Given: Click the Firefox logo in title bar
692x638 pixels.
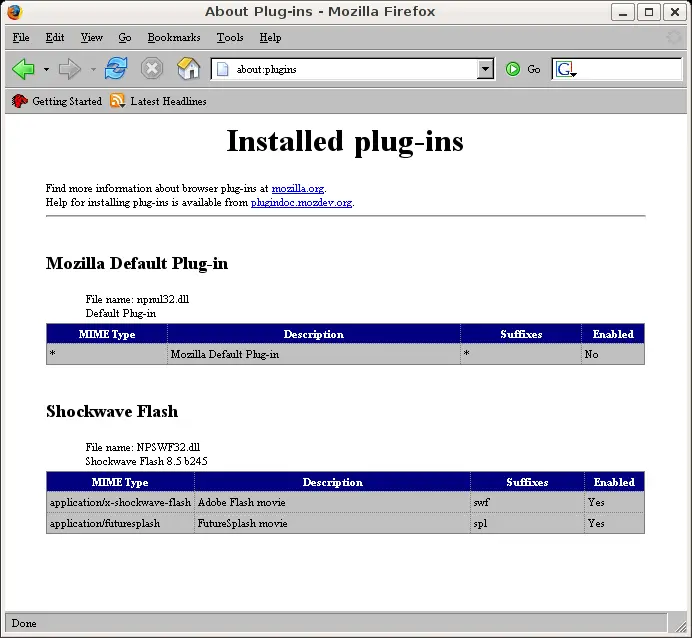Looking at the screenshot, I should [x=14, y=12].
